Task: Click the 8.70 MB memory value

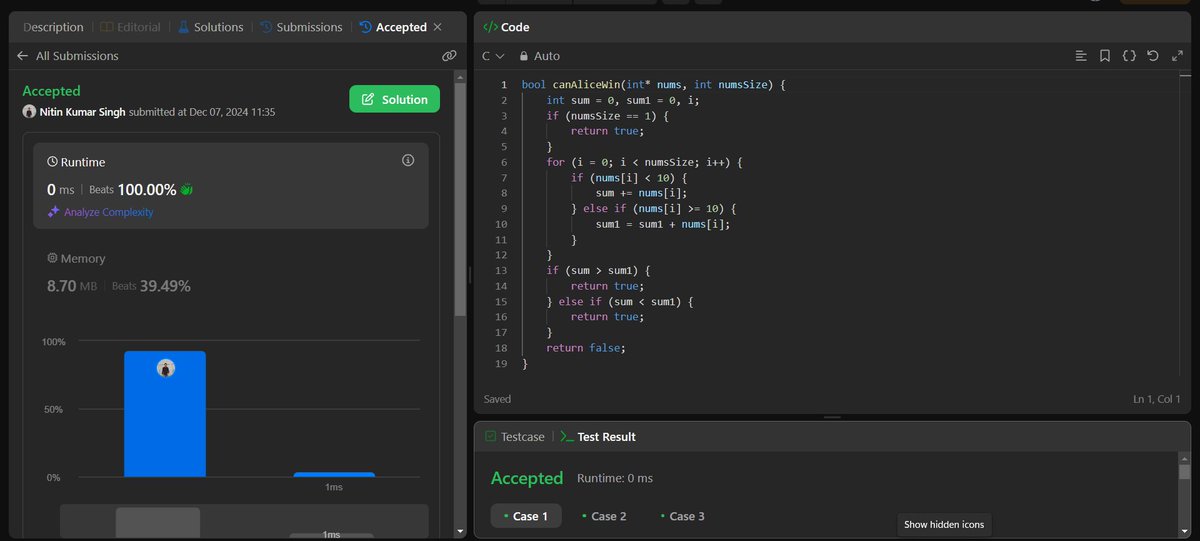Action: 72,286
